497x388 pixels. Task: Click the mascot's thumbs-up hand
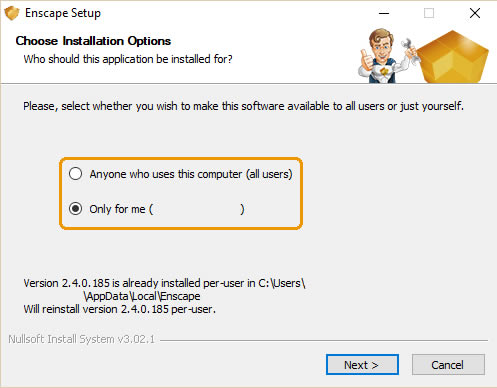[367, 60]
